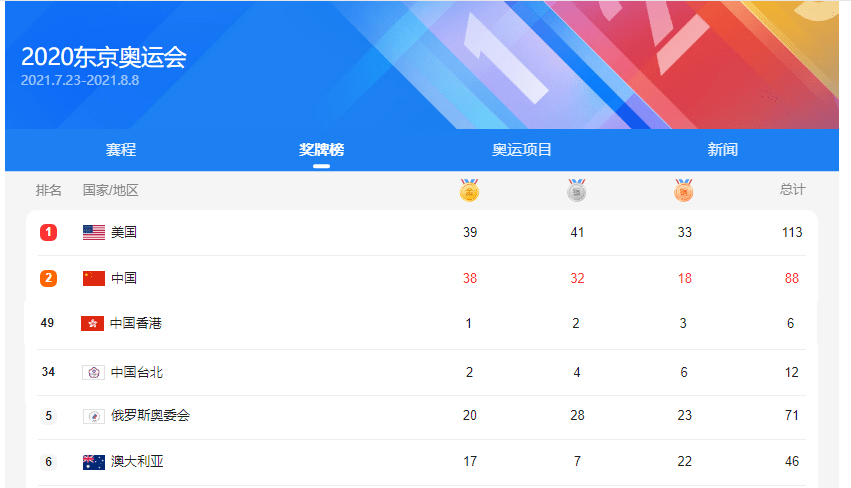Select the 奖牌榜 tab
Viewport: 851px width, 488px height.
[321, 150]
